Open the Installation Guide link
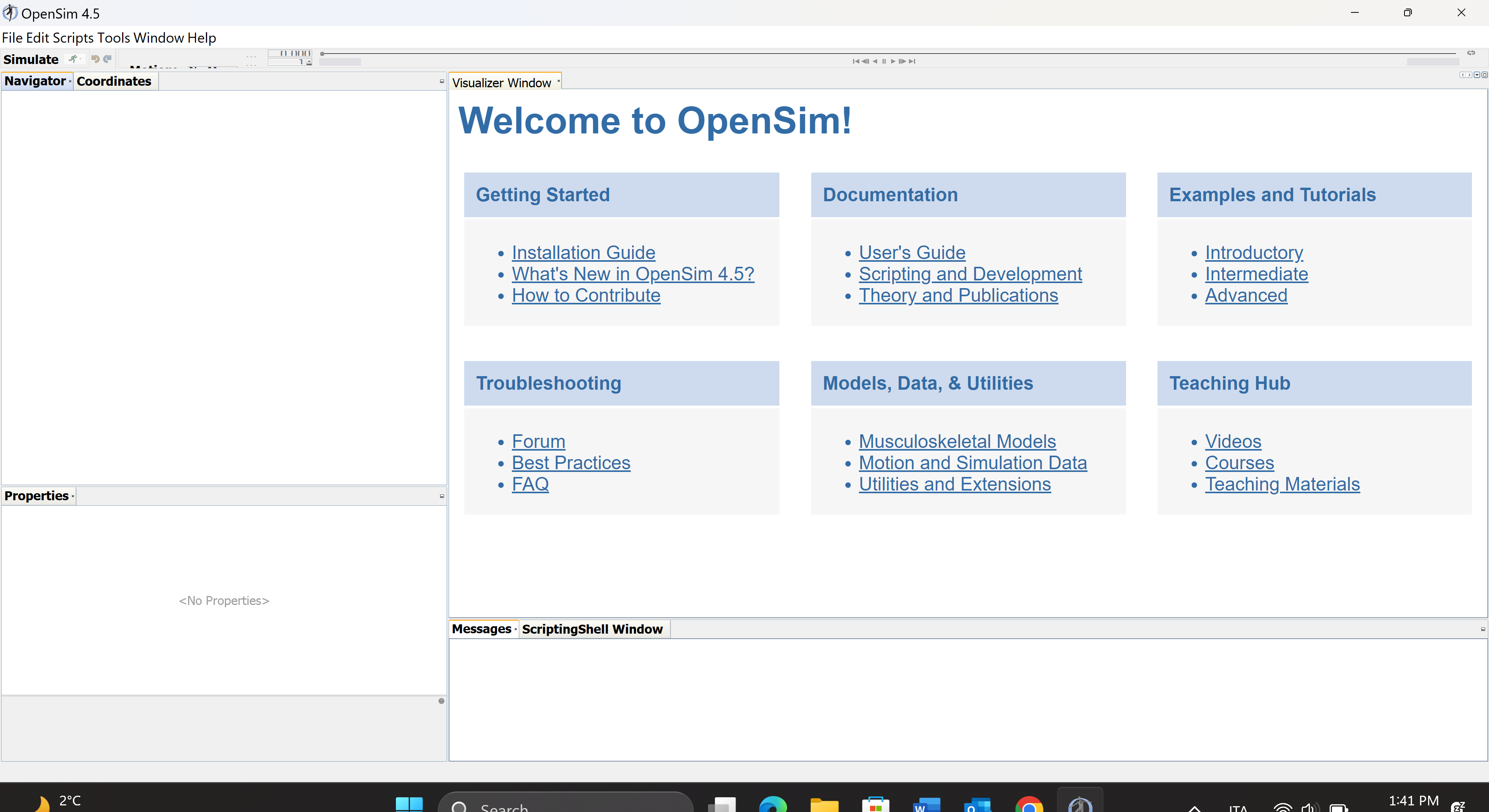 [x=583, y=252]
